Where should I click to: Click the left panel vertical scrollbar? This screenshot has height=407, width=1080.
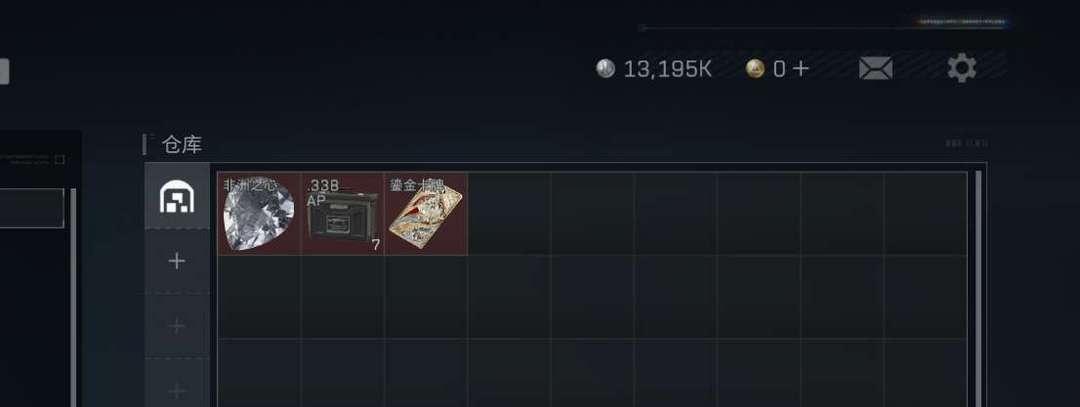[x=74, y=298]
